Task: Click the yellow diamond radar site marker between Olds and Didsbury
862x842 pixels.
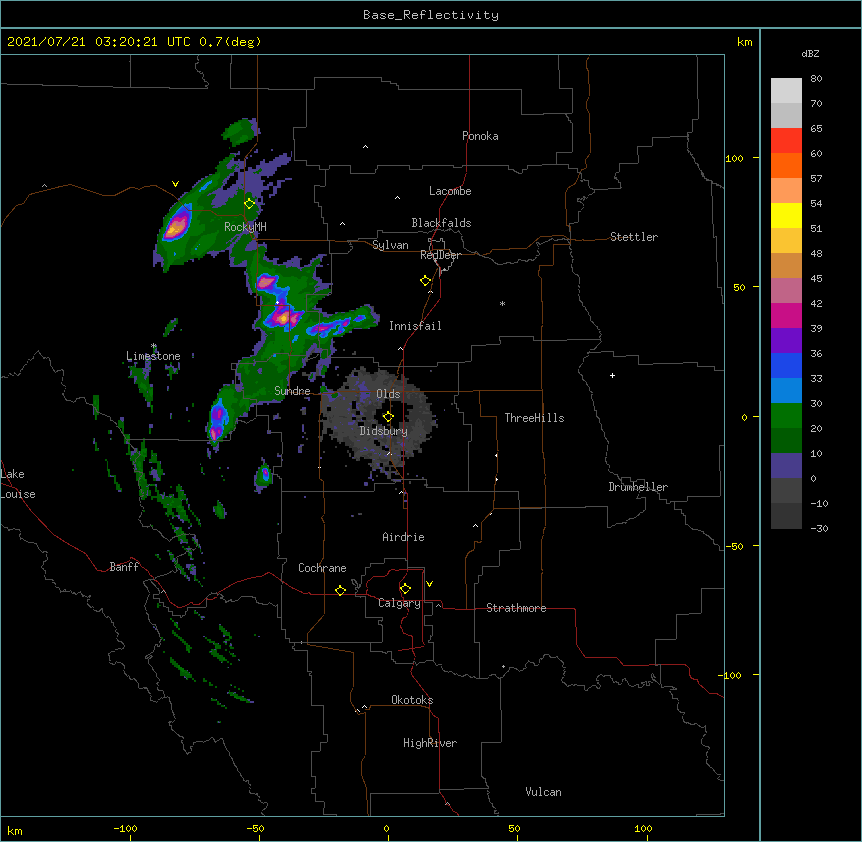Action: click(388, 416)
